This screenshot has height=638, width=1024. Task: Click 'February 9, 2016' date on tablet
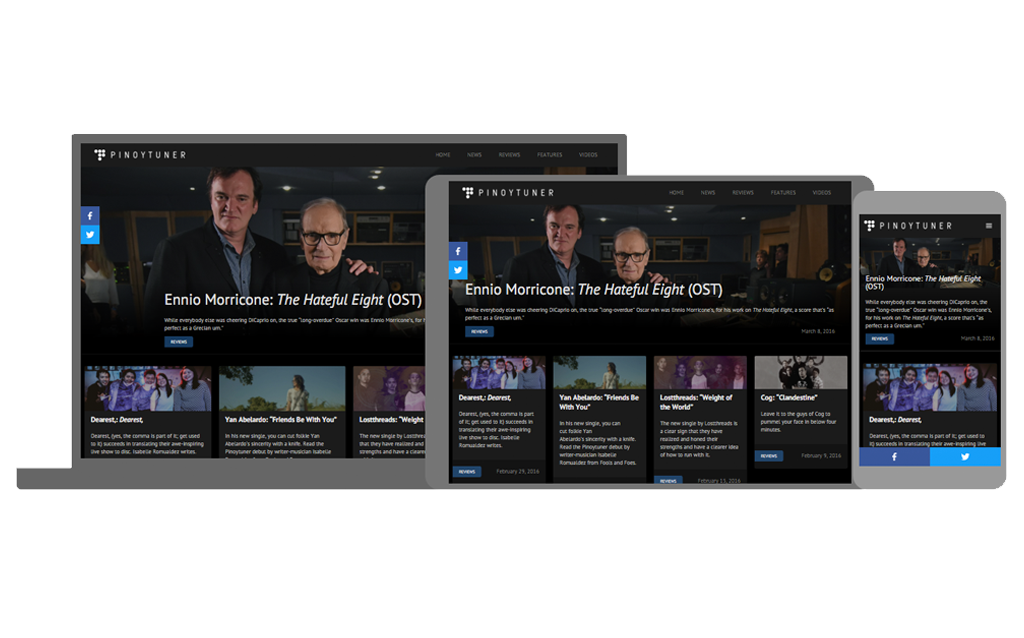pos(822,456)
